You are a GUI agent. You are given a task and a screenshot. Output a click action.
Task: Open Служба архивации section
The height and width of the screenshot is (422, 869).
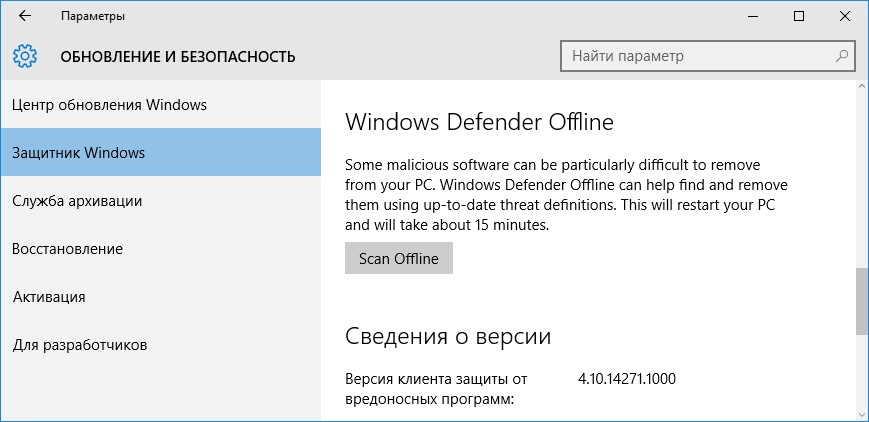click(x=160, y=201)
